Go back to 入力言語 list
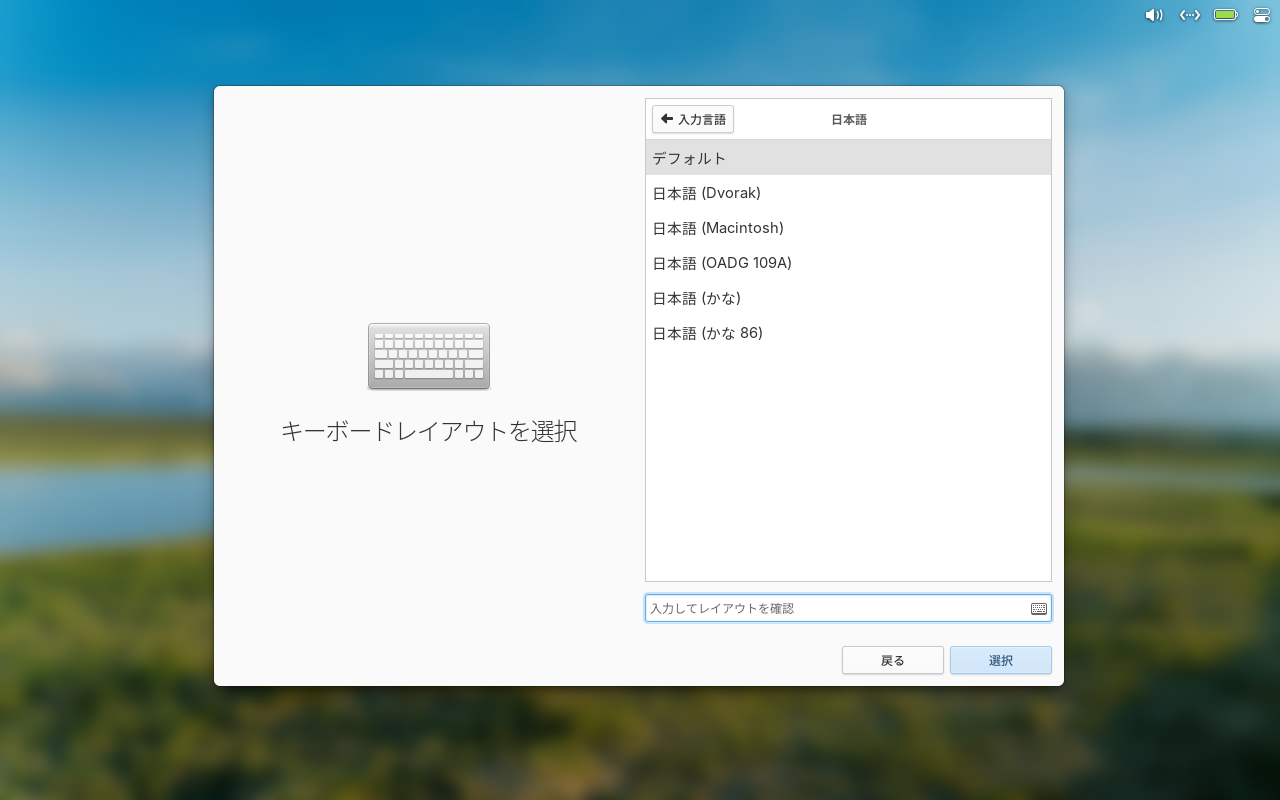This screenshot has height=800, width=1280. [693, 119]
